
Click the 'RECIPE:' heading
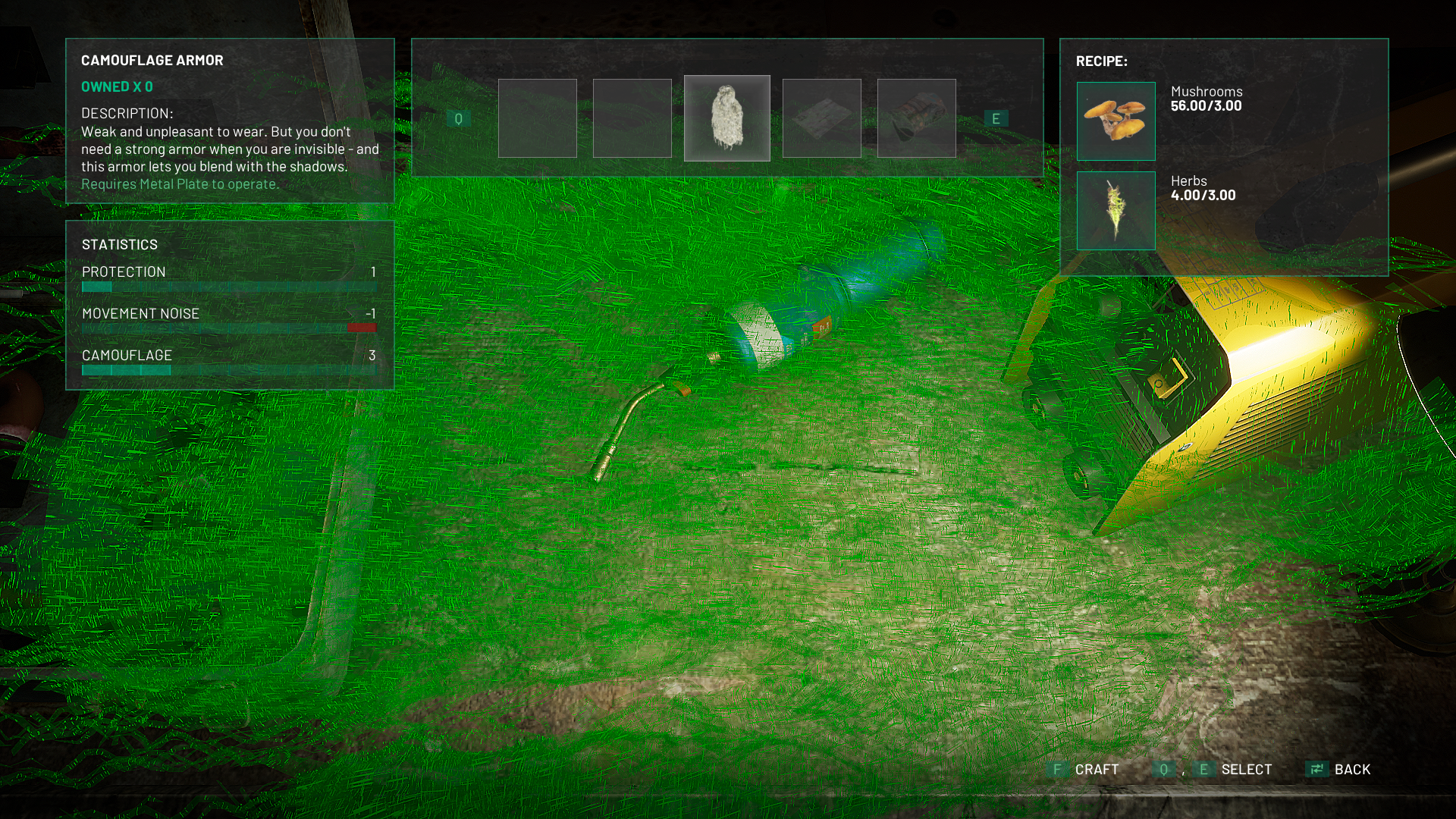1101,61
